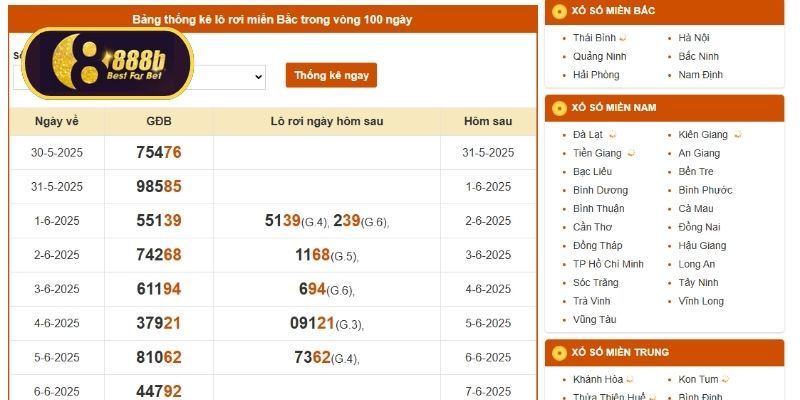Visit the Nam Định lottery link
This screenshot has width=800, height=400.
tap(700, 75)
